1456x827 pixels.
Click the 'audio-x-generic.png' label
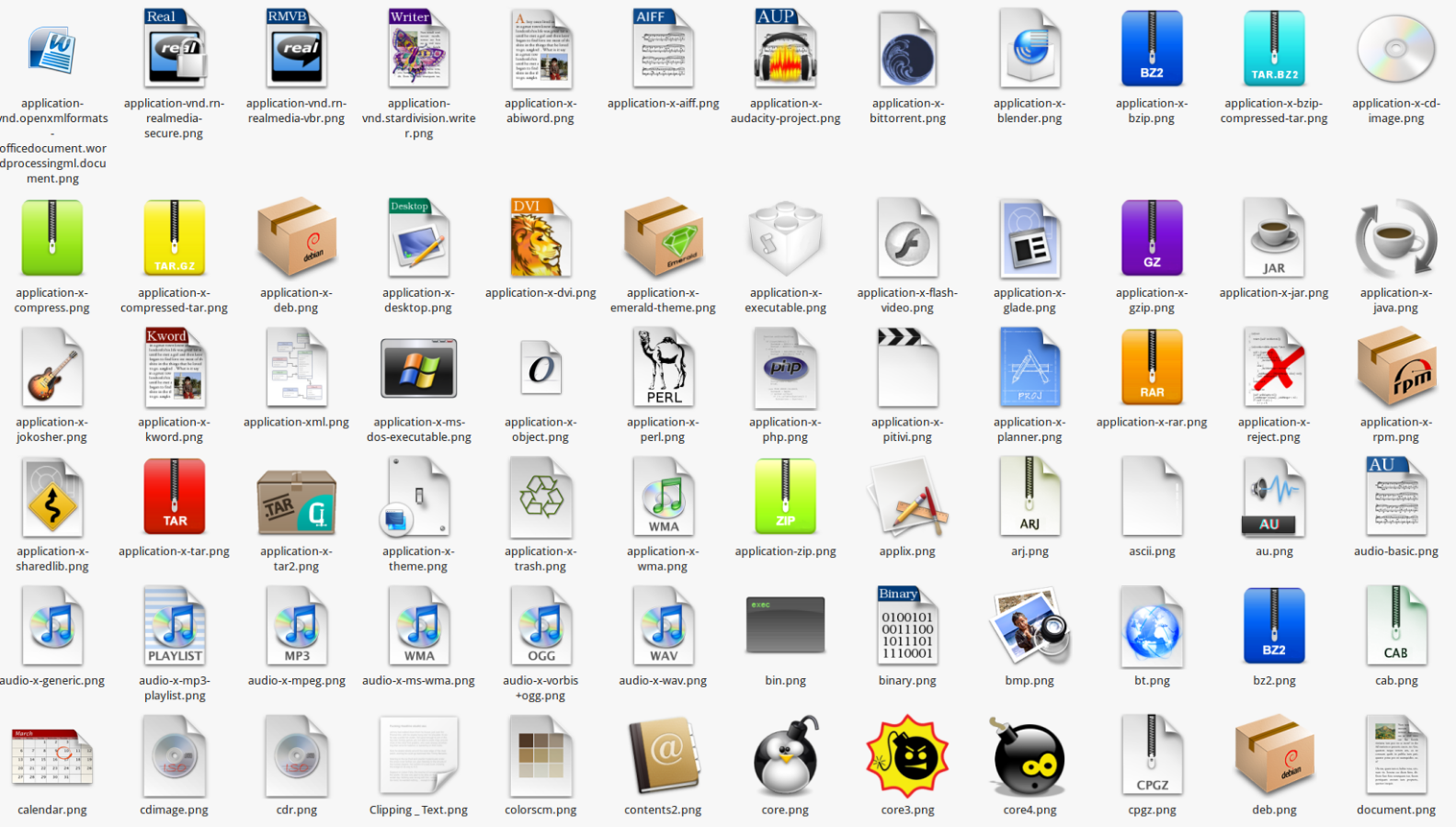pos(51,681)
